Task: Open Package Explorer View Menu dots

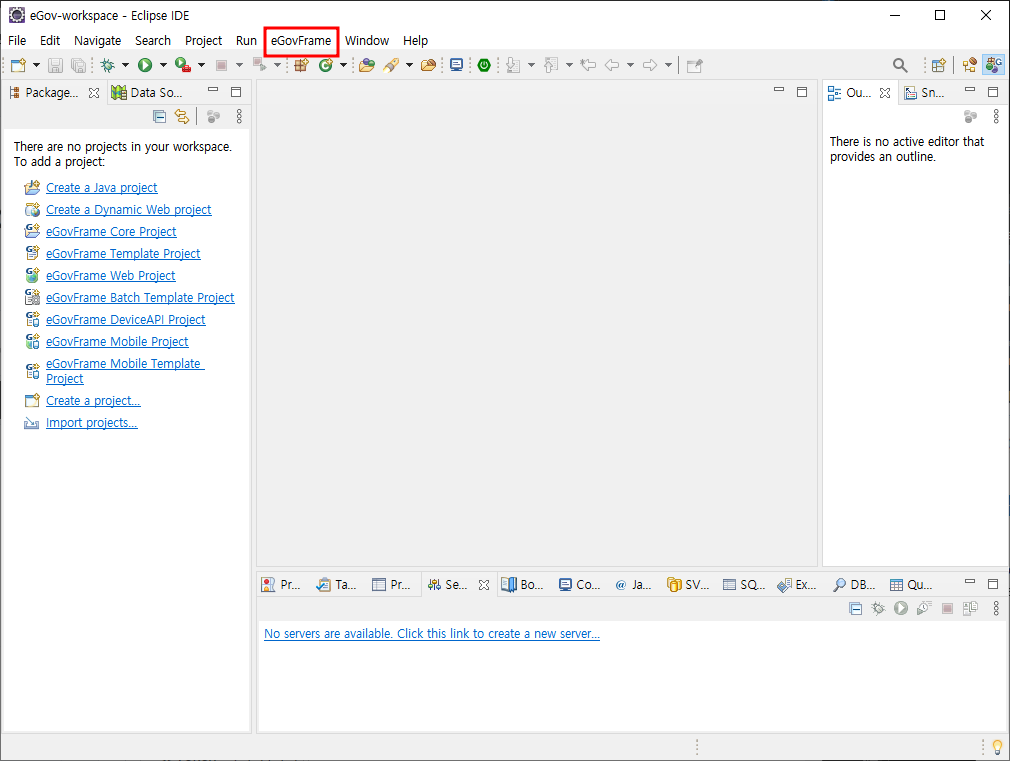Action: point(239,117)
